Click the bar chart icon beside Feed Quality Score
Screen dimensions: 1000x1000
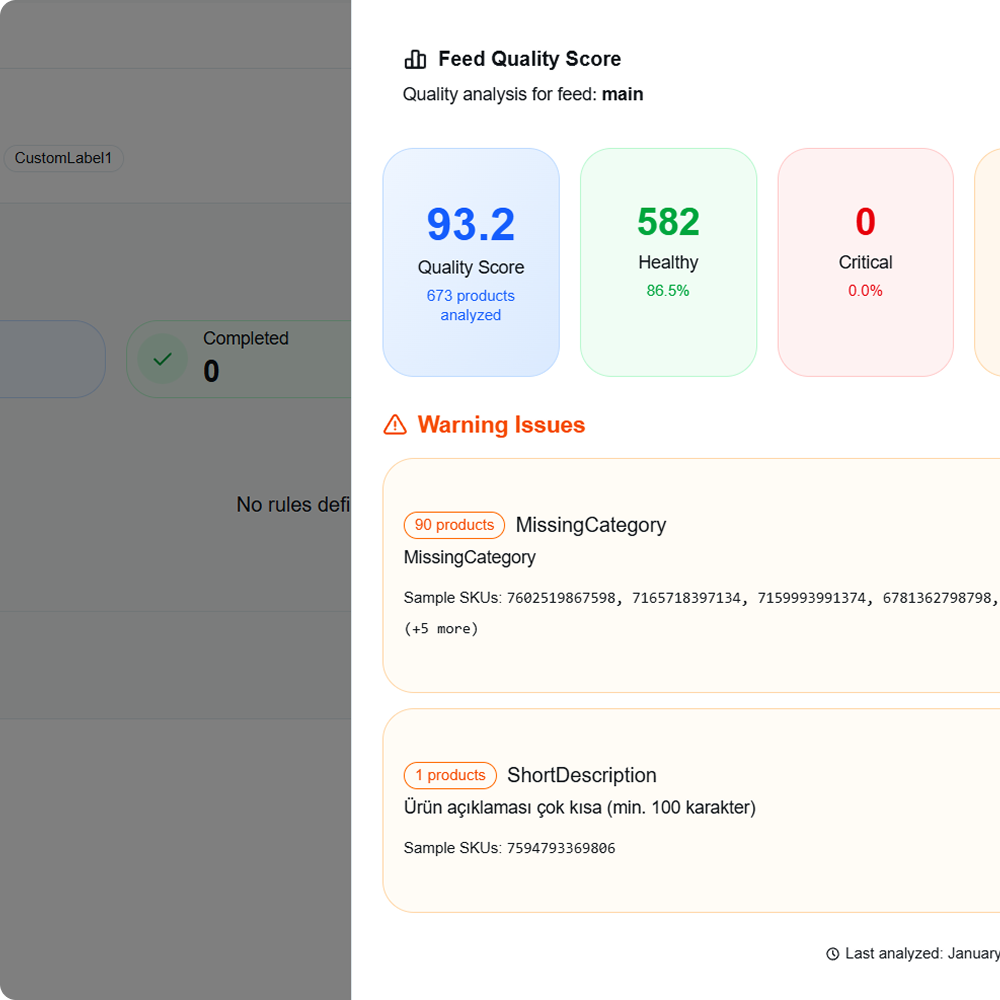415,60
